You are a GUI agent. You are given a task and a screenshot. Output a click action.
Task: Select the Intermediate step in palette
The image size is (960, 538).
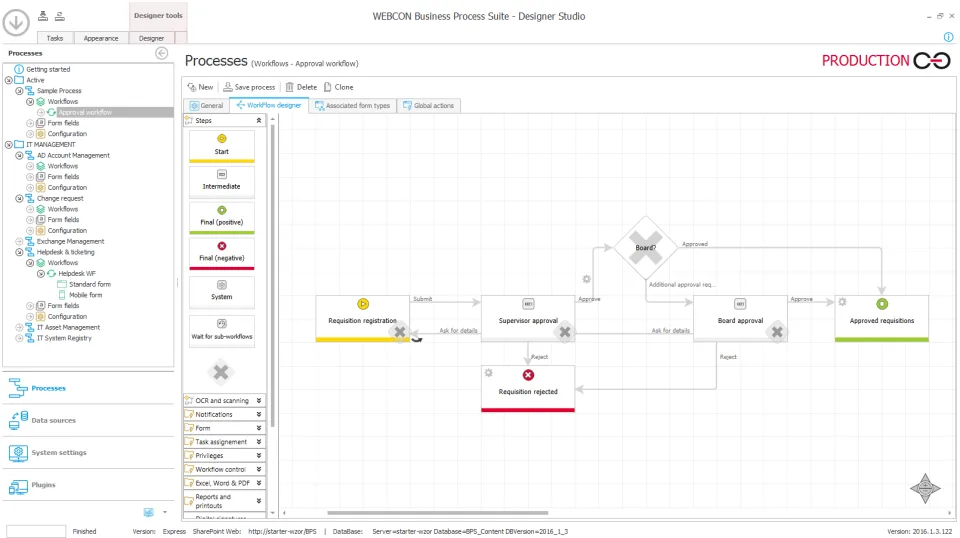(x=222, y=181)
